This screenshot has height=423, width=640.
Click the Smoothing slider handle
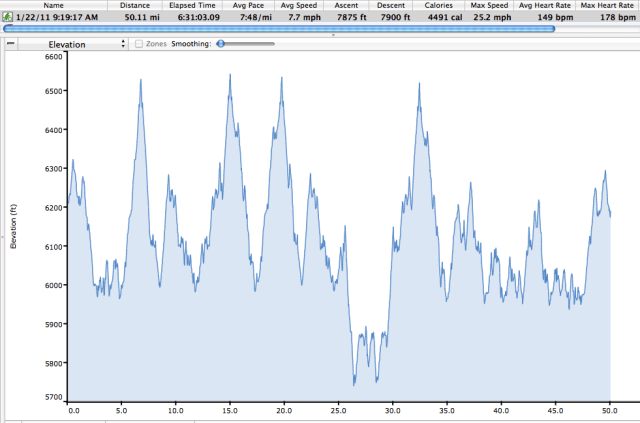pos(221,44)
